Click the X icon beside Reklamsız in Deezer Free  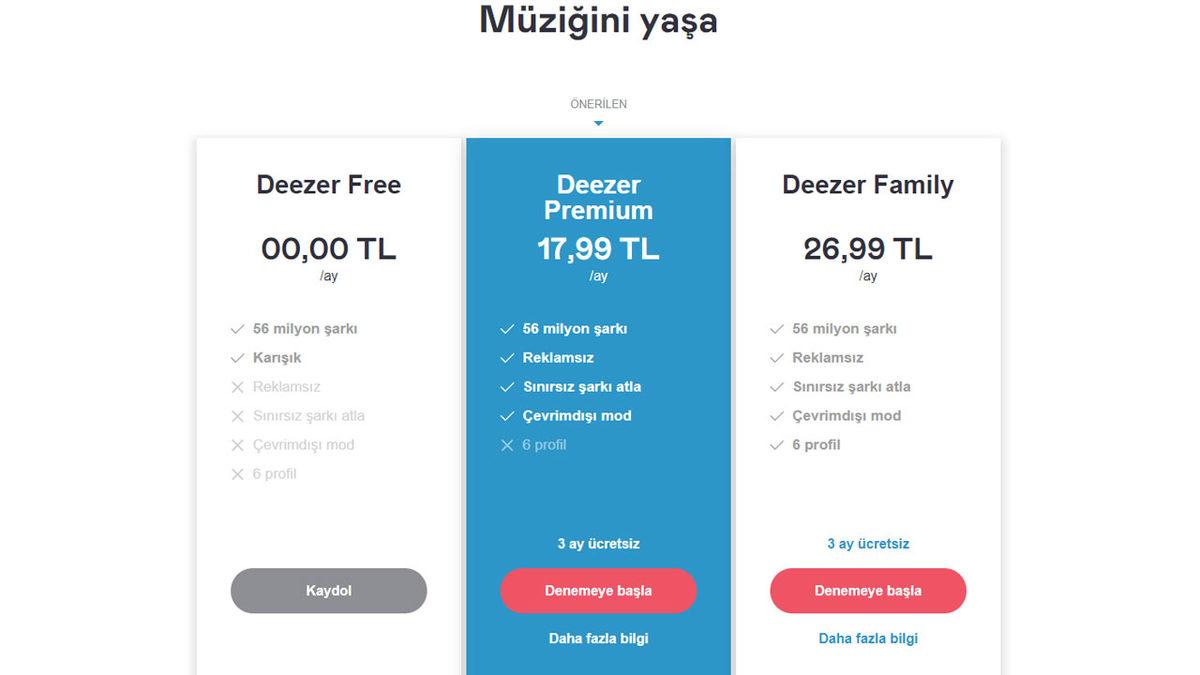point(238,387)
